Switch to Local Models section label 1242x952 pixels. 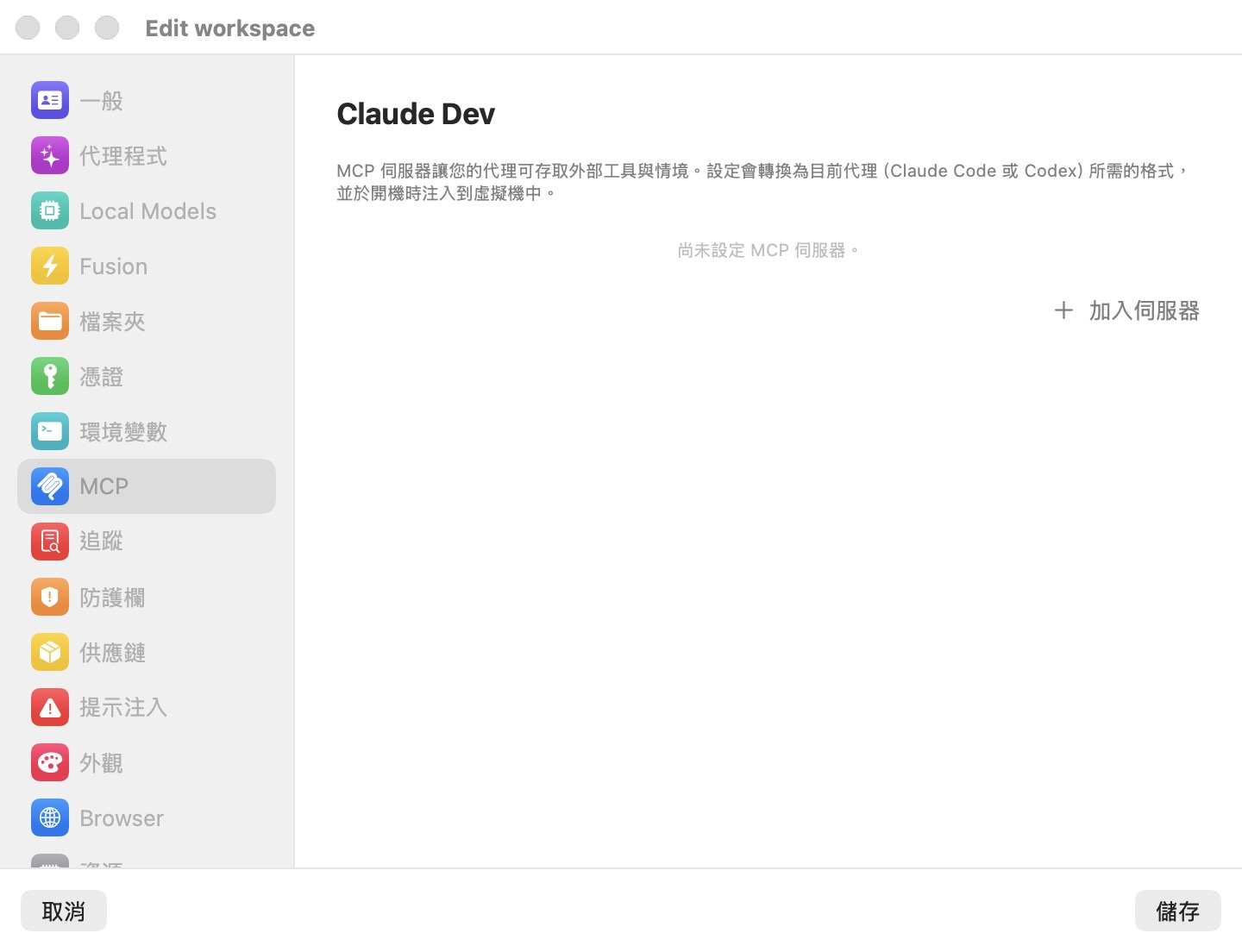pyautogui.click(x=148, y=211)
